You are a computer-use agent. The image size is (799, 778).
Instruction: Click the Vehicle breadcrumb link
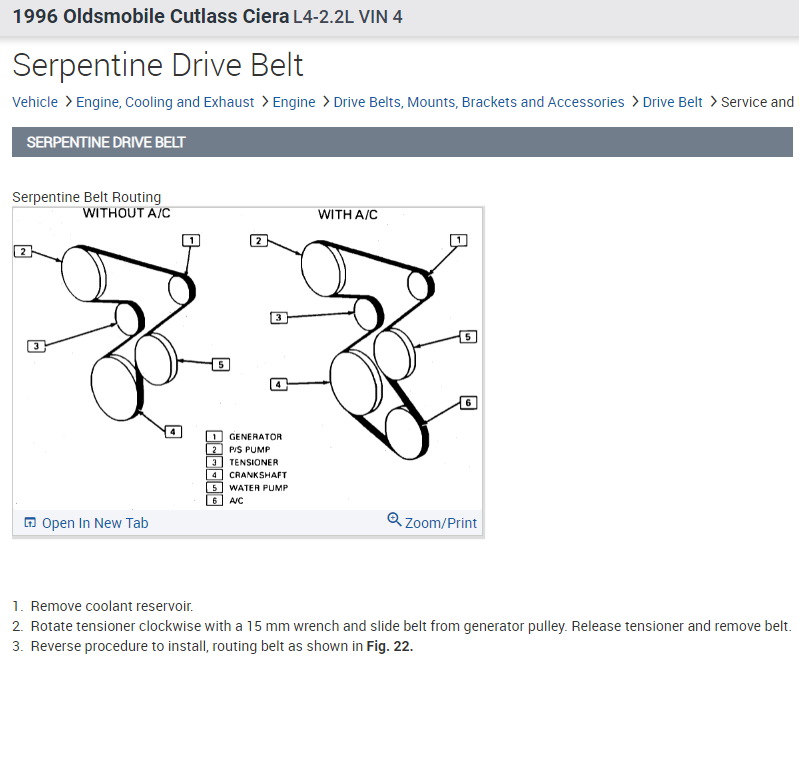coord(35,102)
